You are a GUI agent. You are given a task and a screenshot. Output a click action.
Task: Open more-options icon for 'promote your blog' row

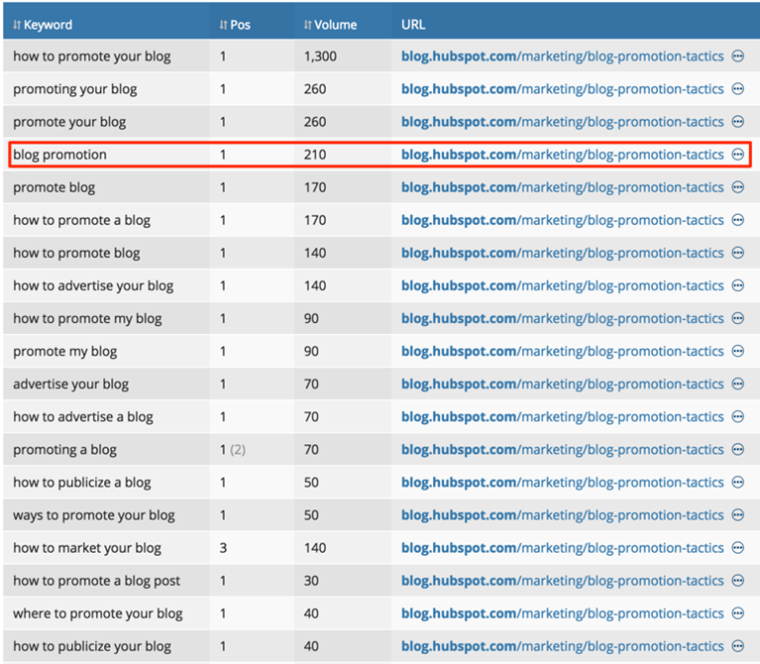(x=738, y=122)
